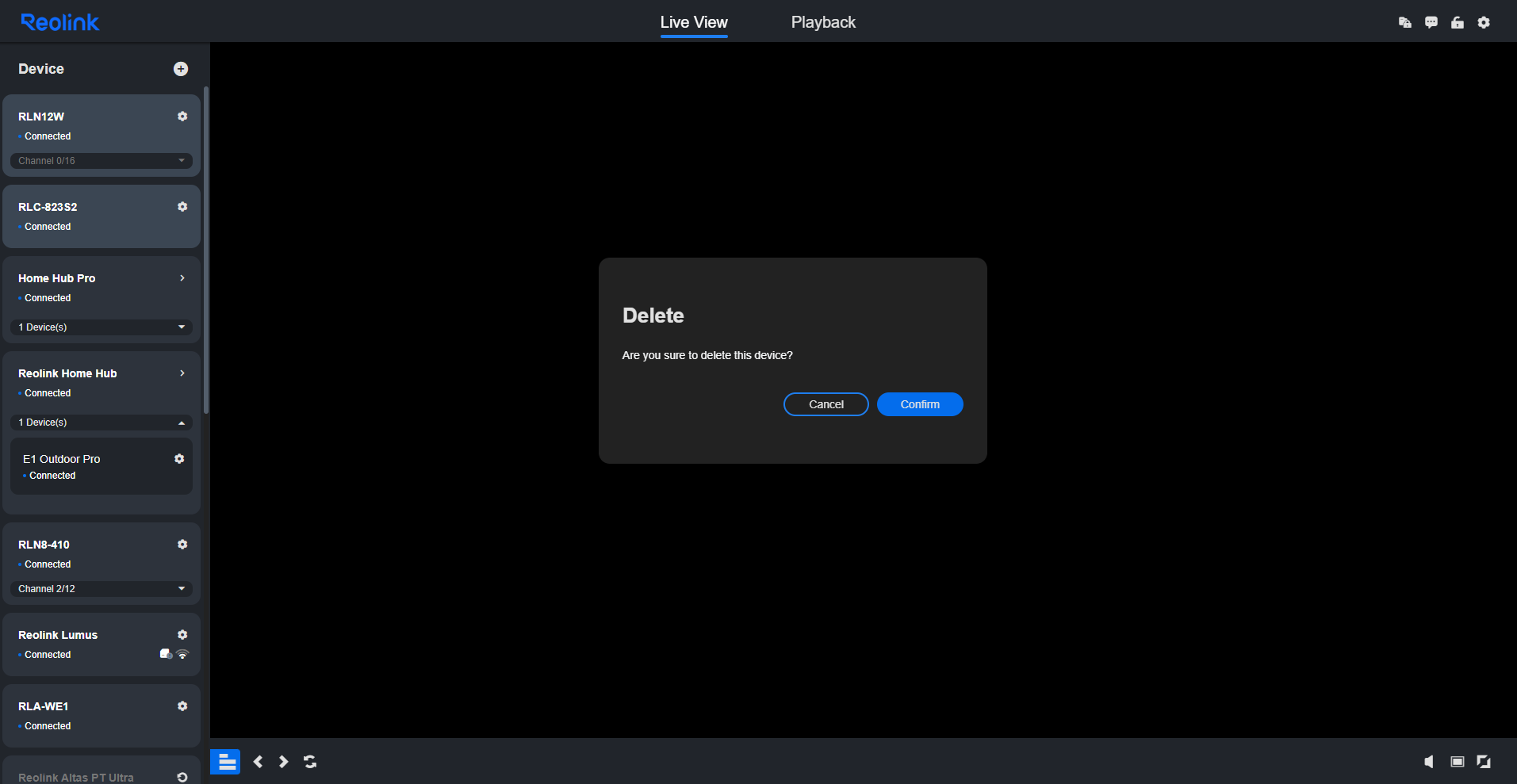Image resolution: width=1517 pixels, height=784 pixels.
Task: Go to next page of camera views
Action: tap(283, 762)
